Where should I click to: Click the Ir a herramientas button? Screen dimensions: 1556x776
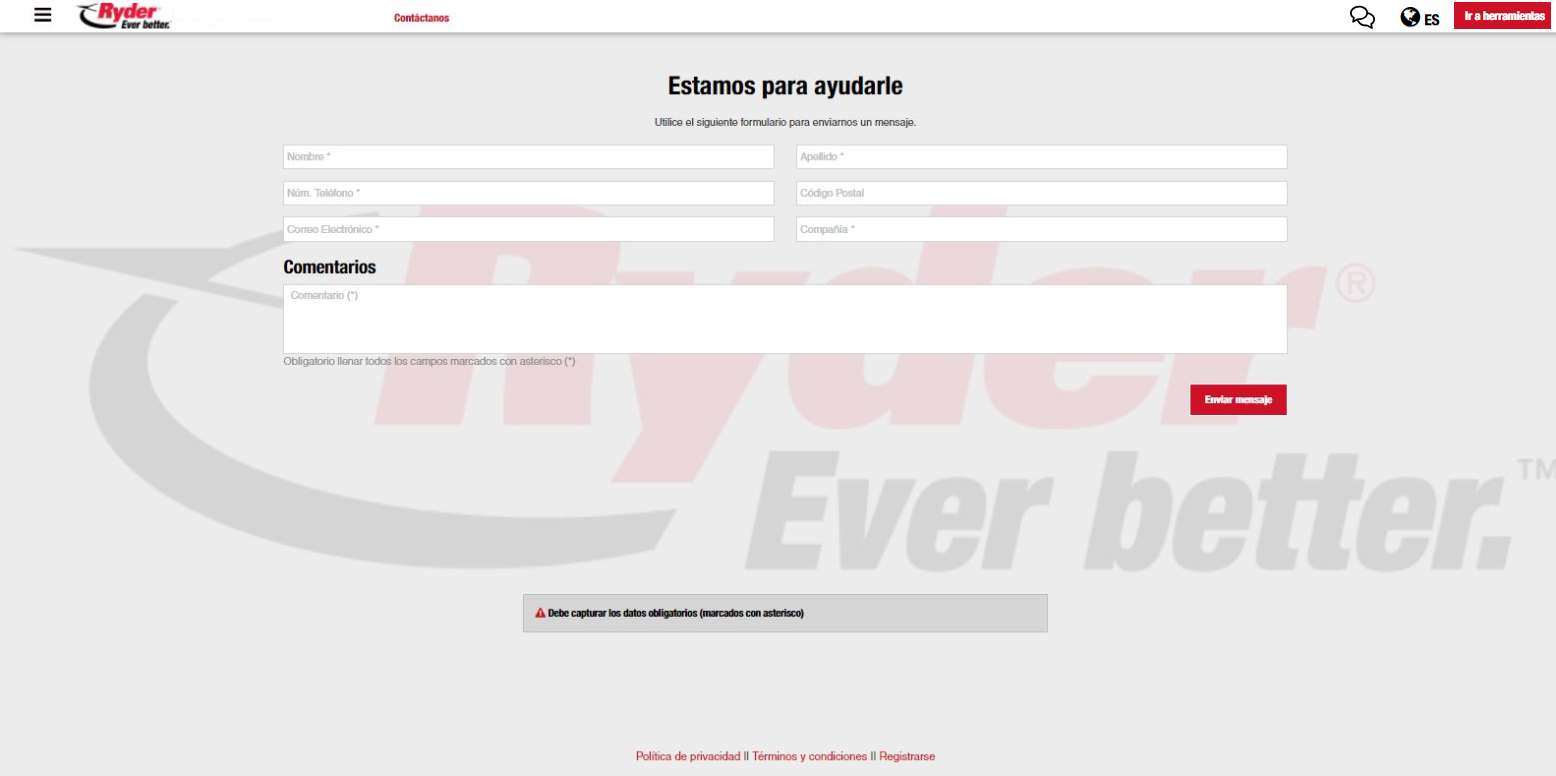(1504, 16)
